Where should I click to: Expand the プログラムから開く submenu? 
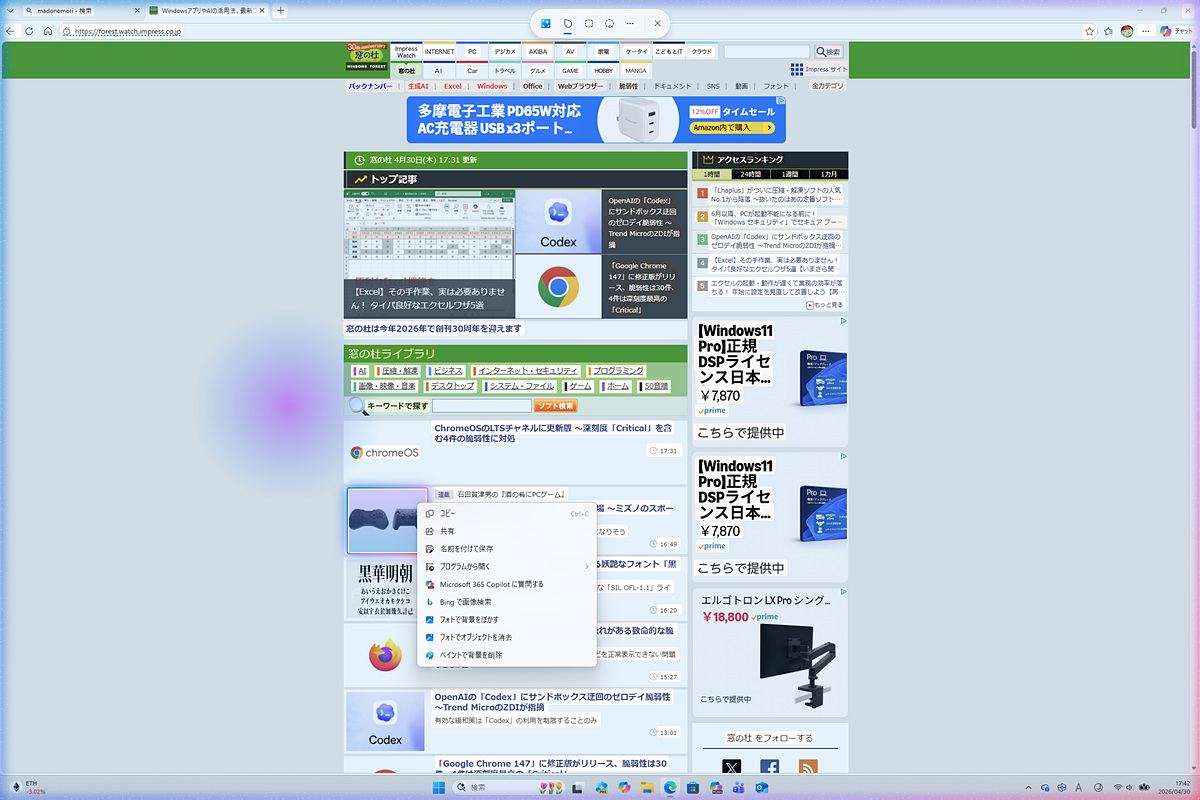pos(507,566)
